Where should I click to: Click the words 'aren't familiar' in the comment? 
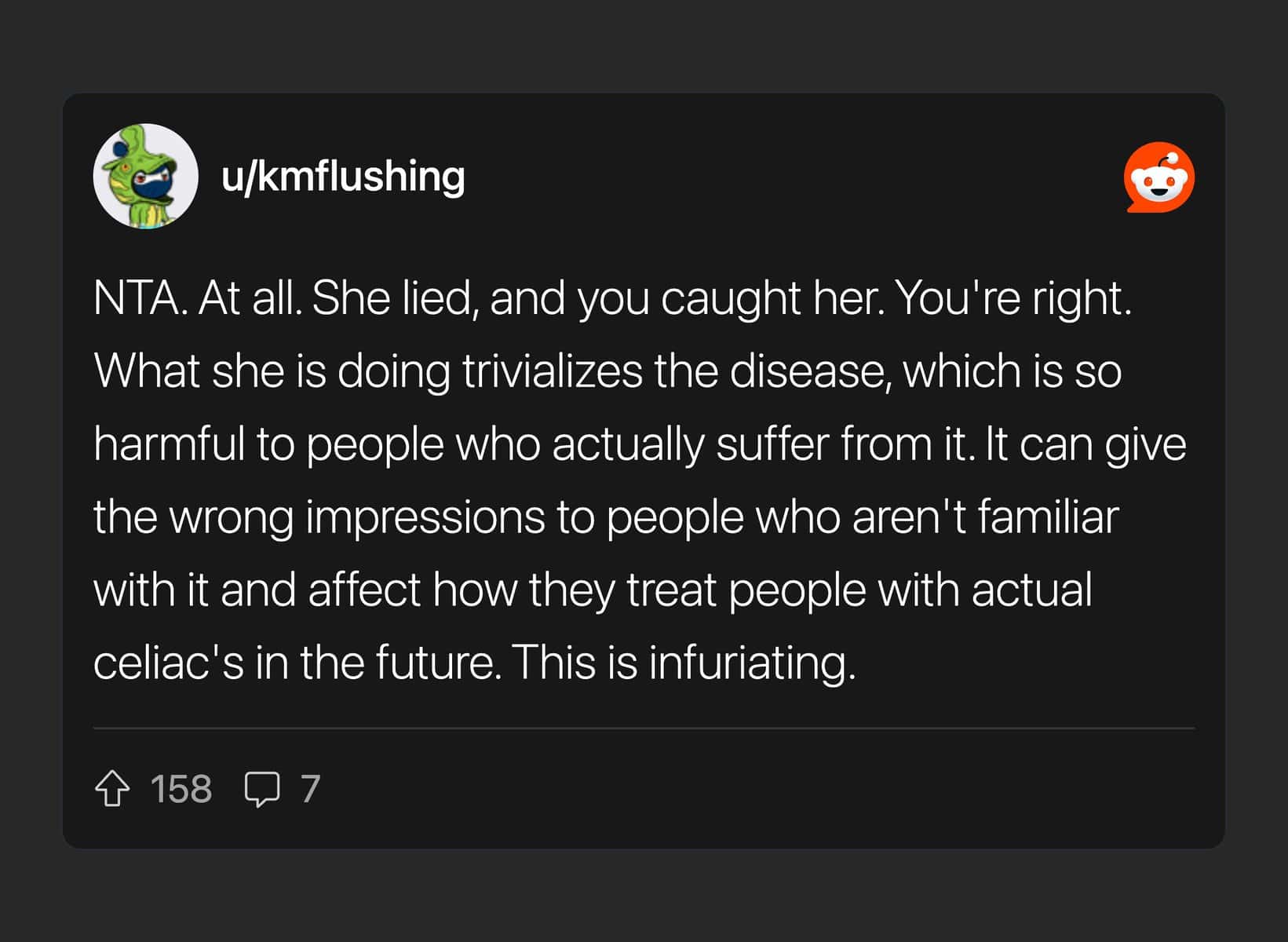(x=985, y=517)
